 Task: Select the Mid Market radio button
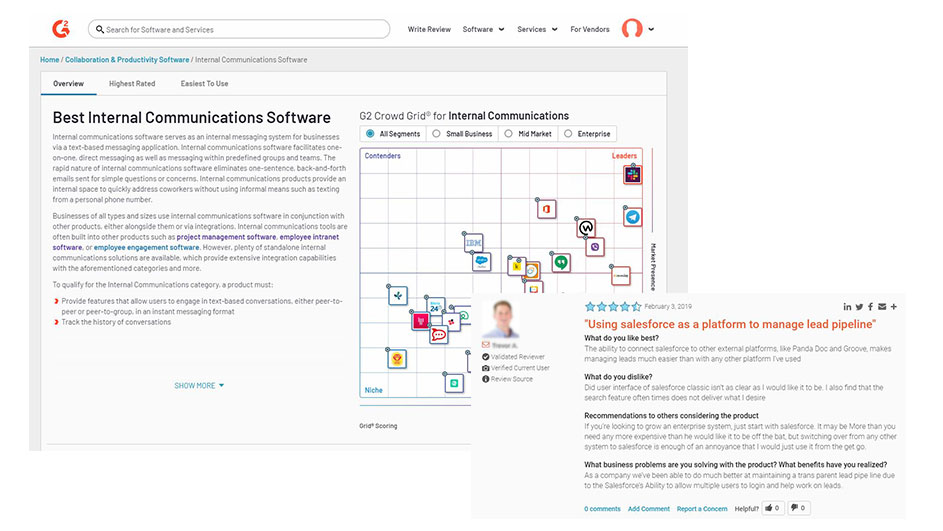[508, 134]
